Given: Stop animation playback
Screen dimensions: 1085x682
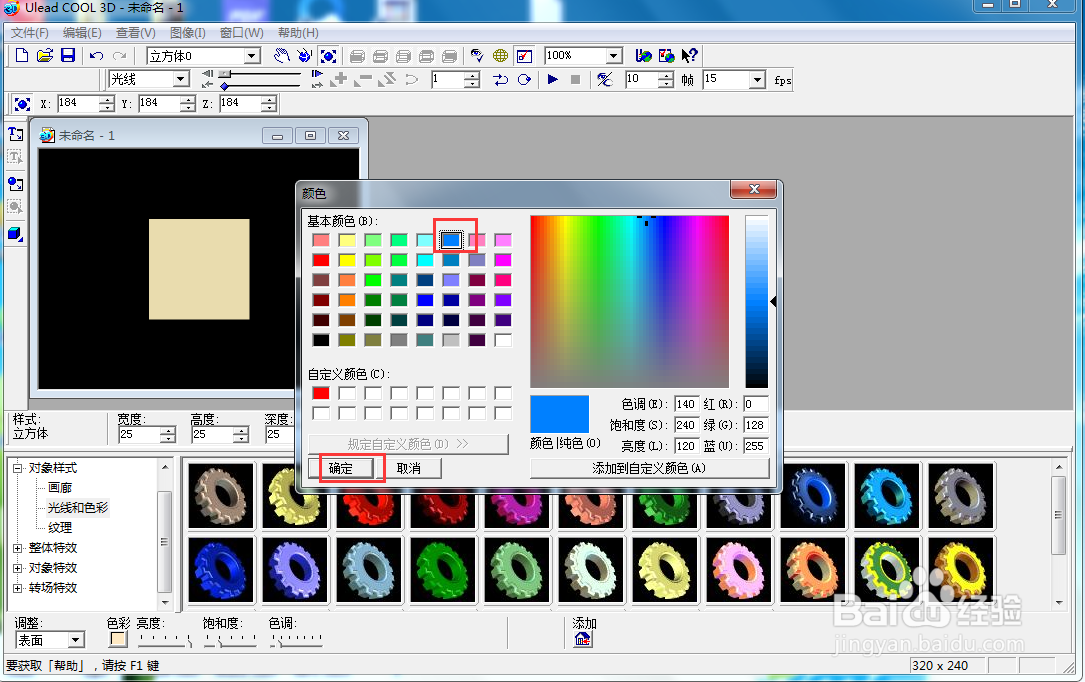Looking at the screenshot, I should 575,80.
